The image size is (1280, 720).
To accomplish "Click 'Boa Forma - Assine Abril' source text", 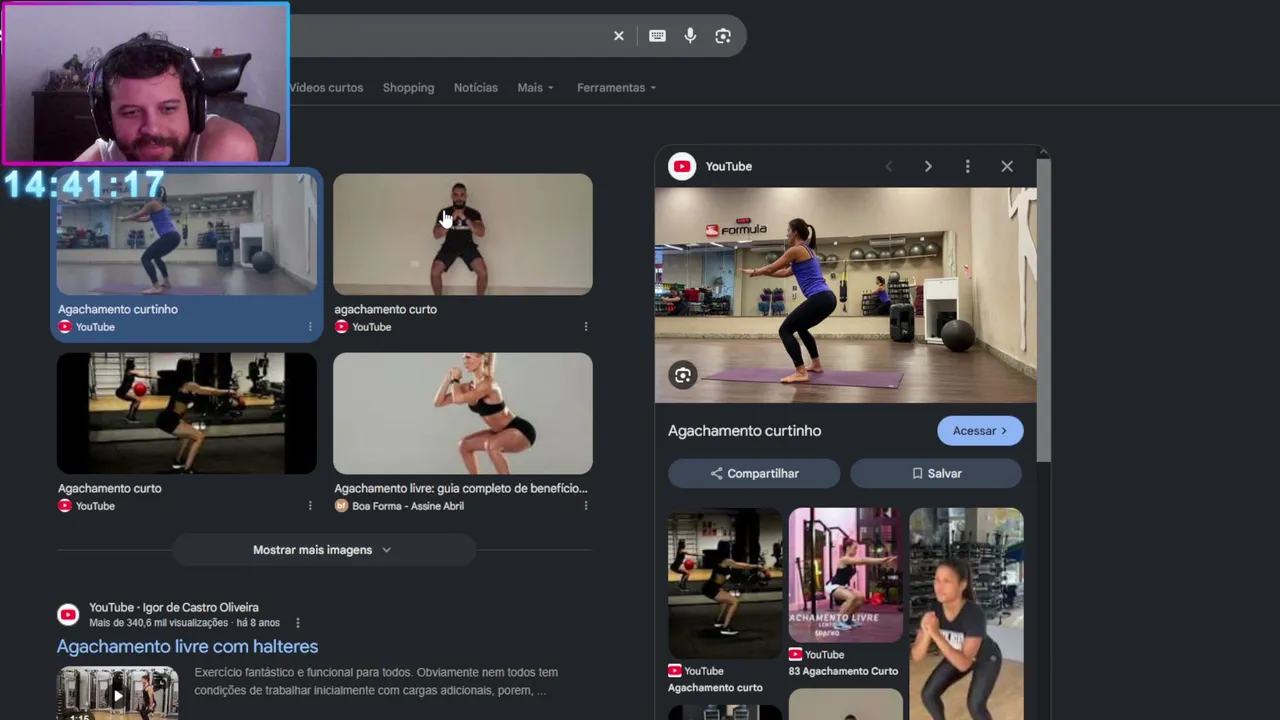I will click(408, 506).
